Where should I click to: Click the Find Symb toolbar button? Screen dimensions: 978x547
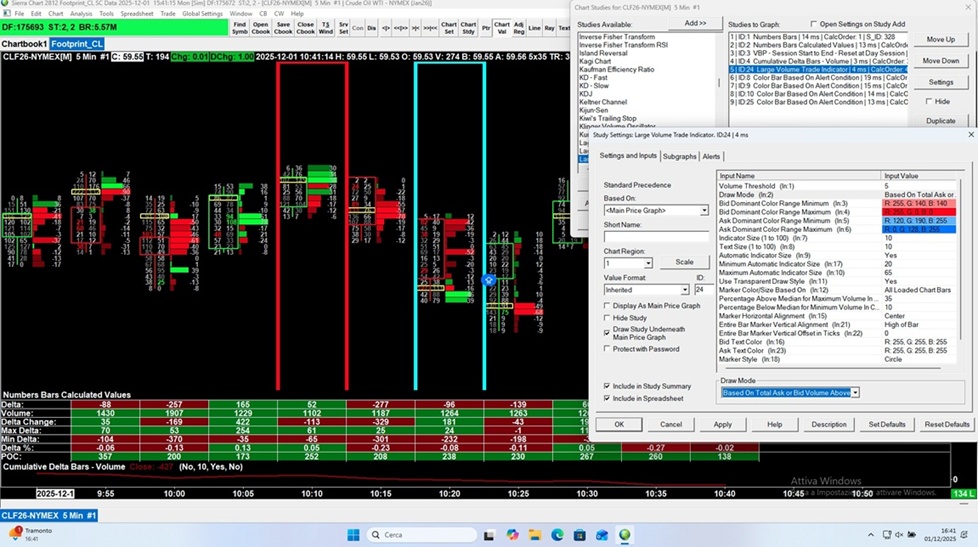tap(240, 28)
